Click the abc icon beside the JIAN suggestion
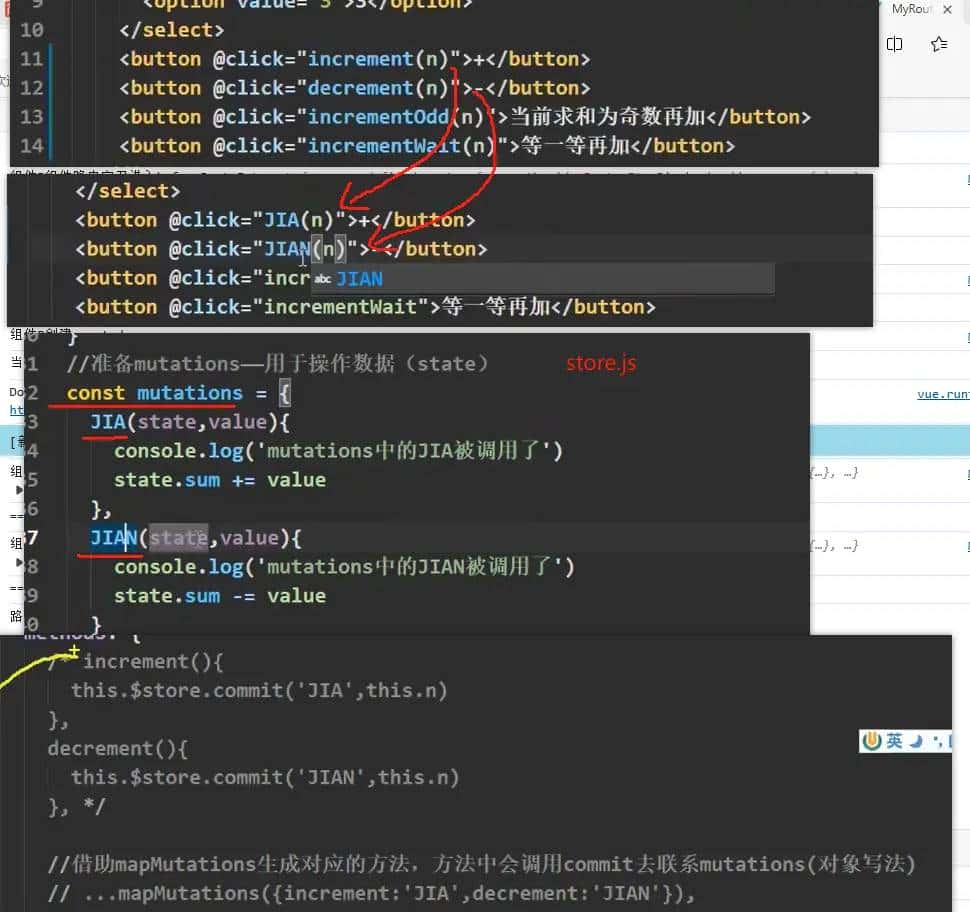Viewport: 970px width, 912px height. [x=322, y=278]
